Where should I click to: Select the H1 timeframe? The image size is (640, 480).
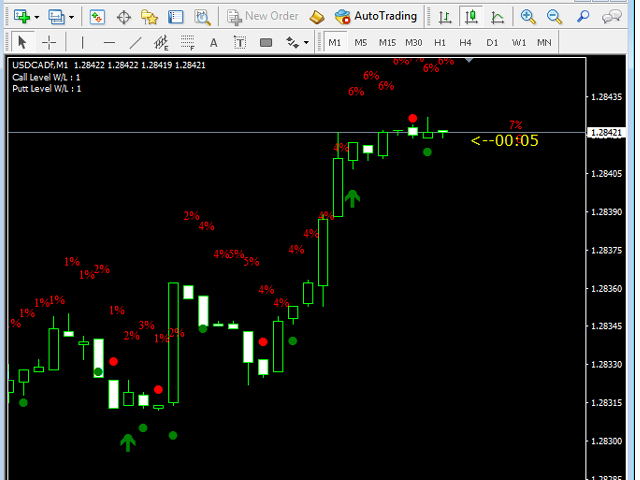440,42
